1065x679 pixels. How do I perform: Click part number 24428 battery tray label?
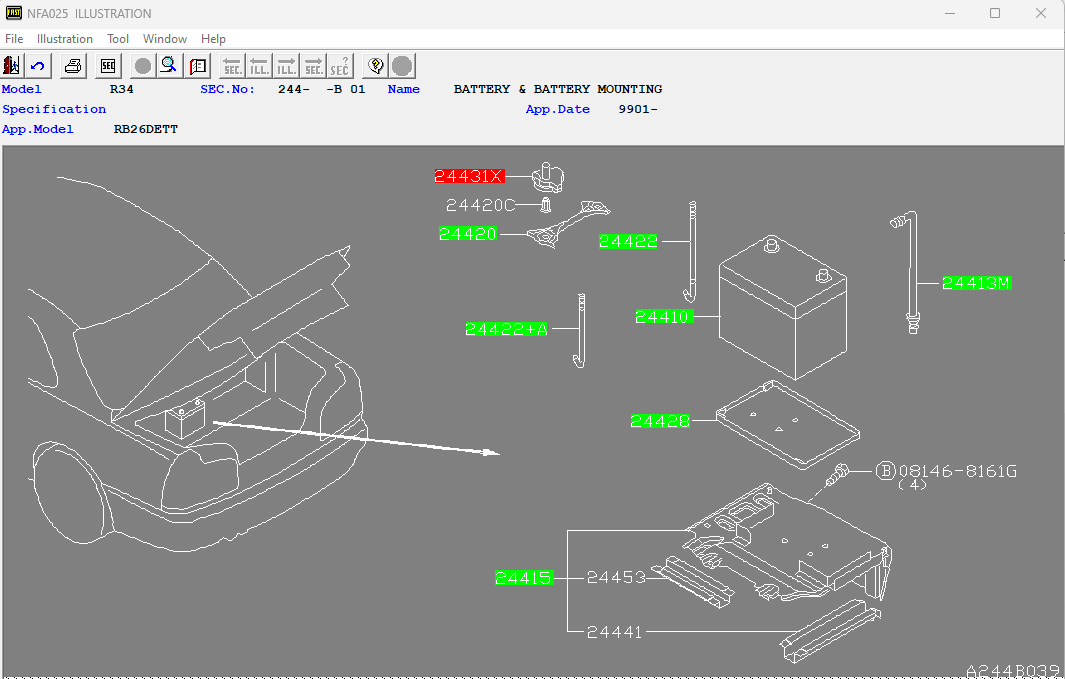[x=660, y=421]
